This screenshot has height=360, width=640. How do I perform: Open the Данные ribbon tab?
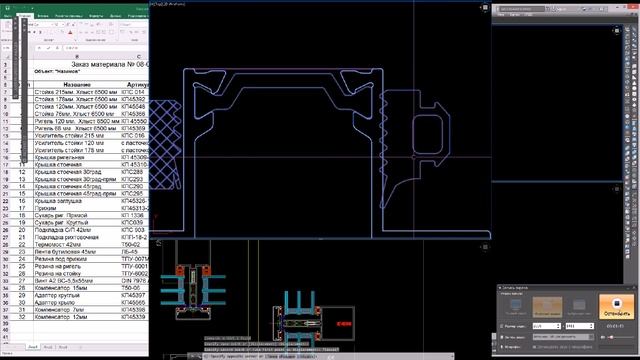(116, 16)
